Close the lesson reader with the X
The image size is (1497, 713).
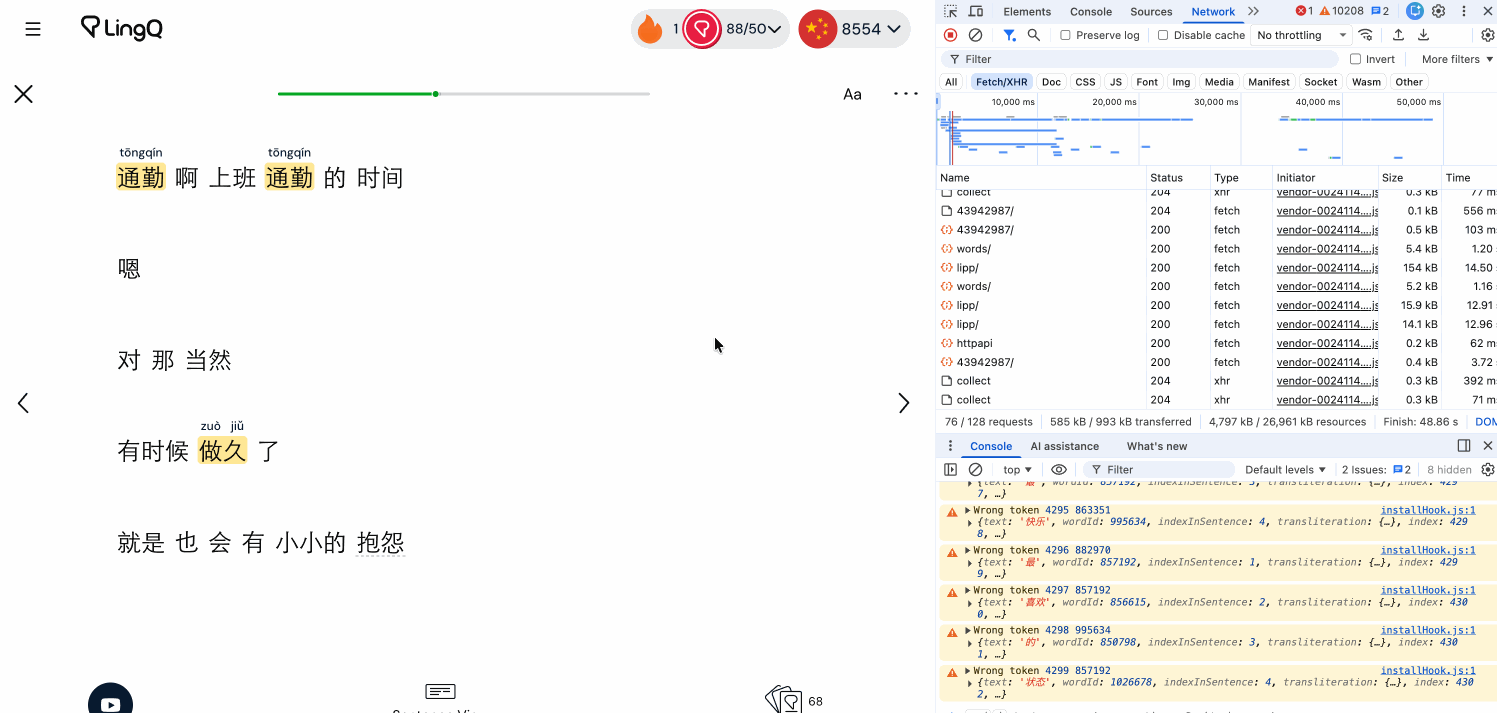(24, 94)
